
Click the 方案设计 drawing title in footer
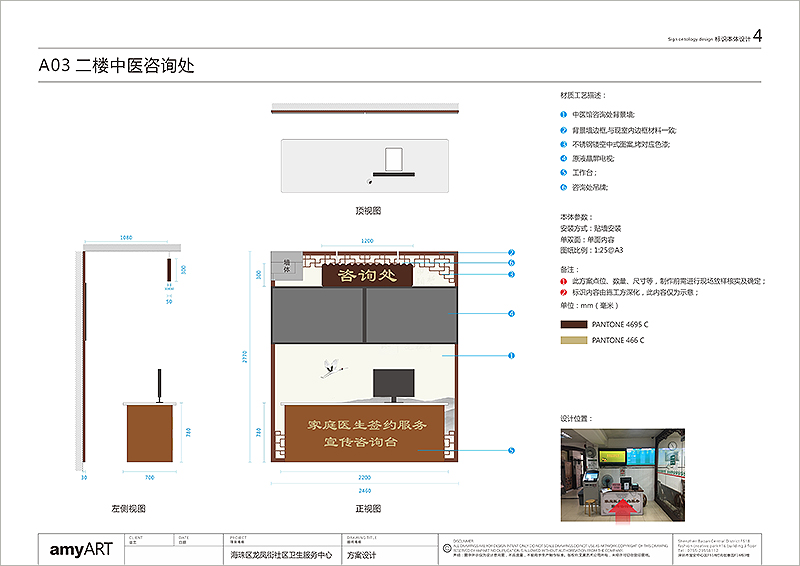[361, 555]
